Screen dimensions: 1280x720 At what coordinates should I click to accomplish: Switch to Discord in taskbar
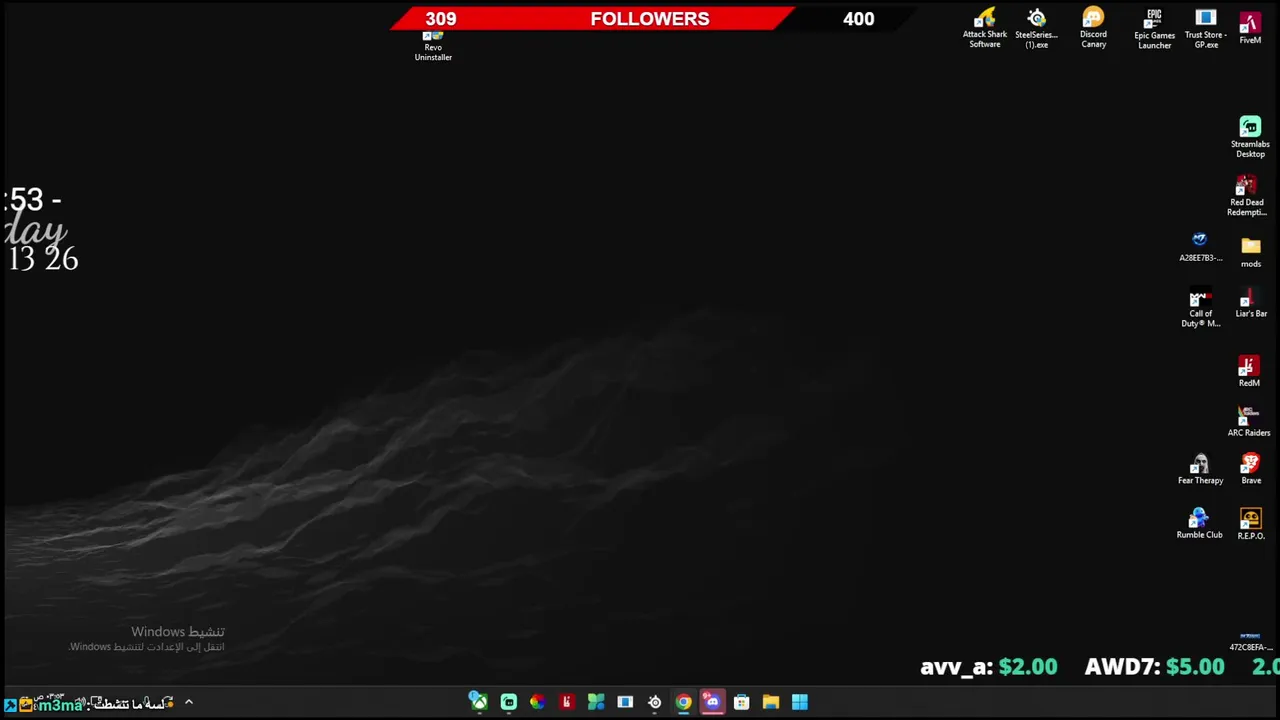click(712, 702)
